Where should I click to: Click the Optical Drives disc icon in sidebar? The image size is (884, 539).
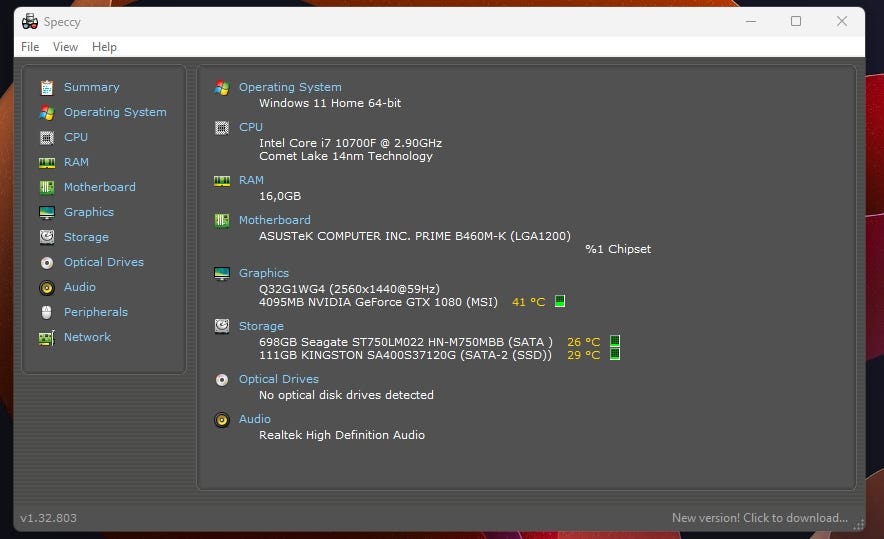pyautogui.click(x=47, y=262)
